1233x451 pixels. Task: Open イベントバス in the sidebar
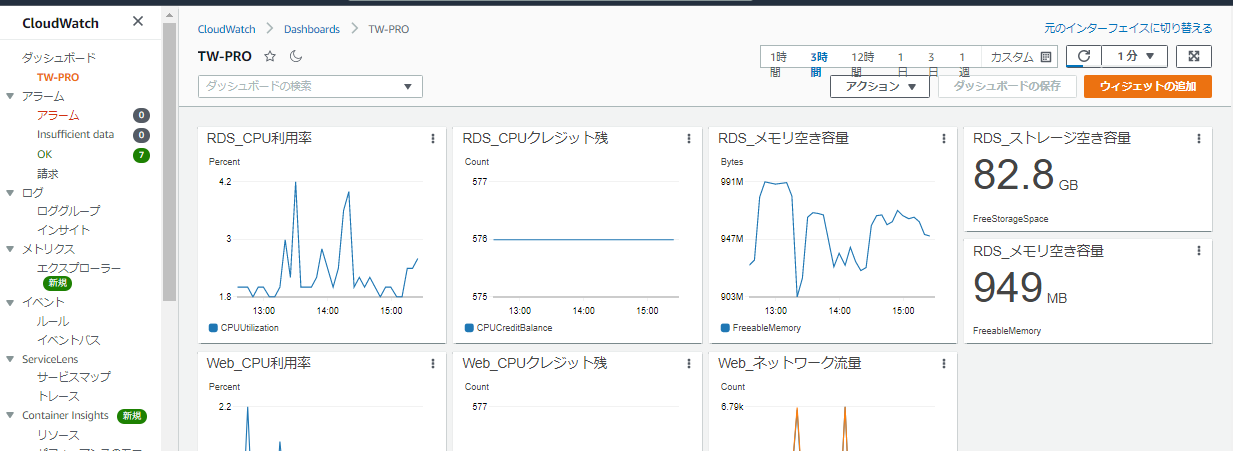[69, 340]
